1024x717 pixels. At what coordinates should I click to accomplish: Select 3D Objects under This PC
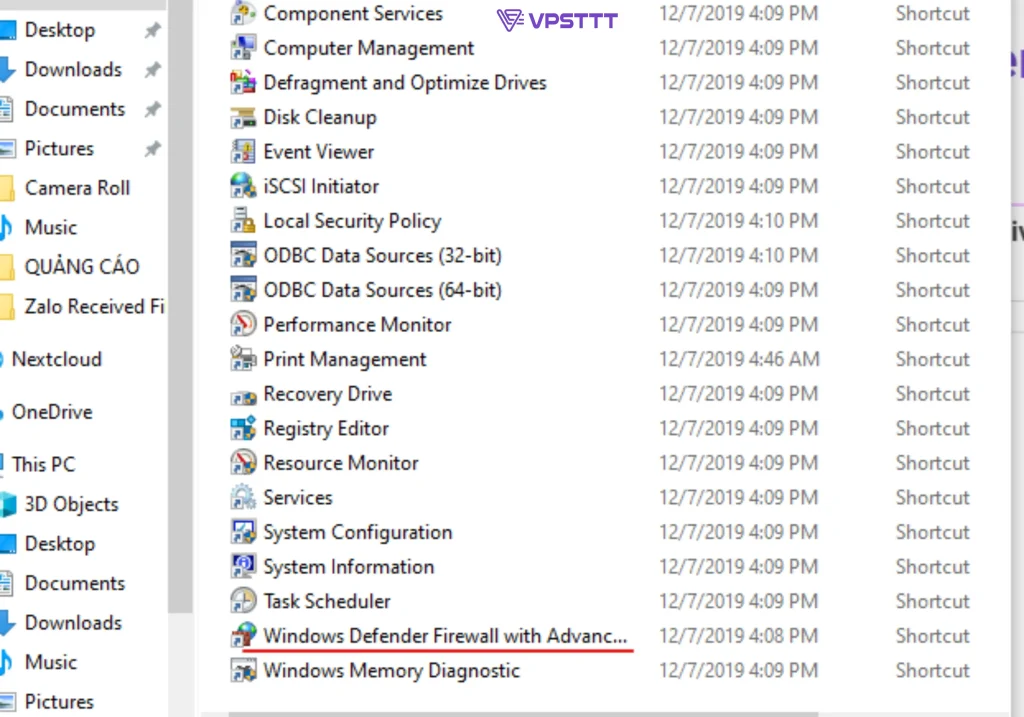[71, 504]
